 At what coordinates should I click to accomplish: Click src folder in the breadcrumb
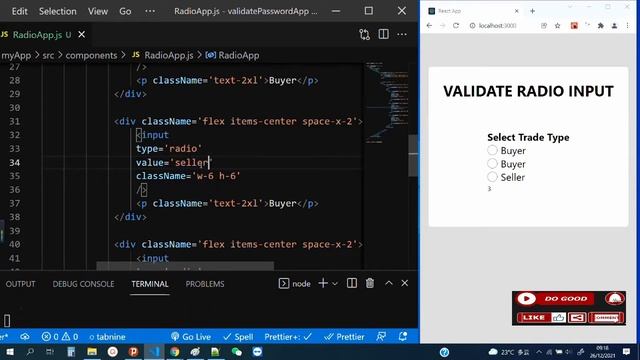pyautogui.click(x=48, y=55)
